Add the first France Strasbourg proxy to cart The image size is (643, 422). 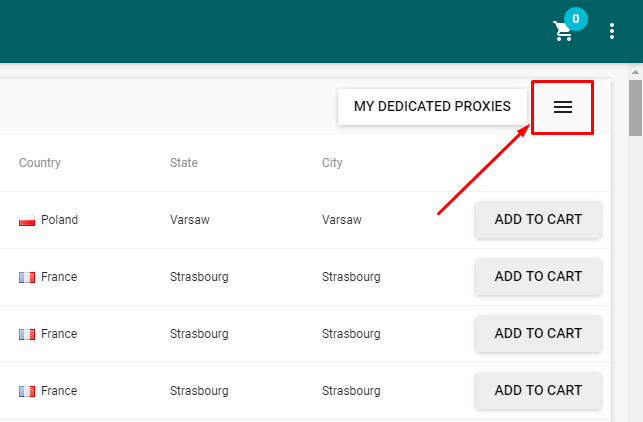coord(538,276)
